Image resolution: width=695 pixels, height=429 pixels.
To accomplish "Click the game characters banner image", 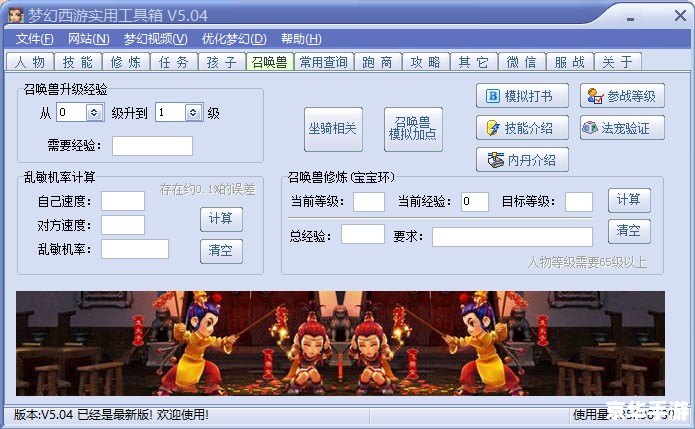I will point(340,343).
